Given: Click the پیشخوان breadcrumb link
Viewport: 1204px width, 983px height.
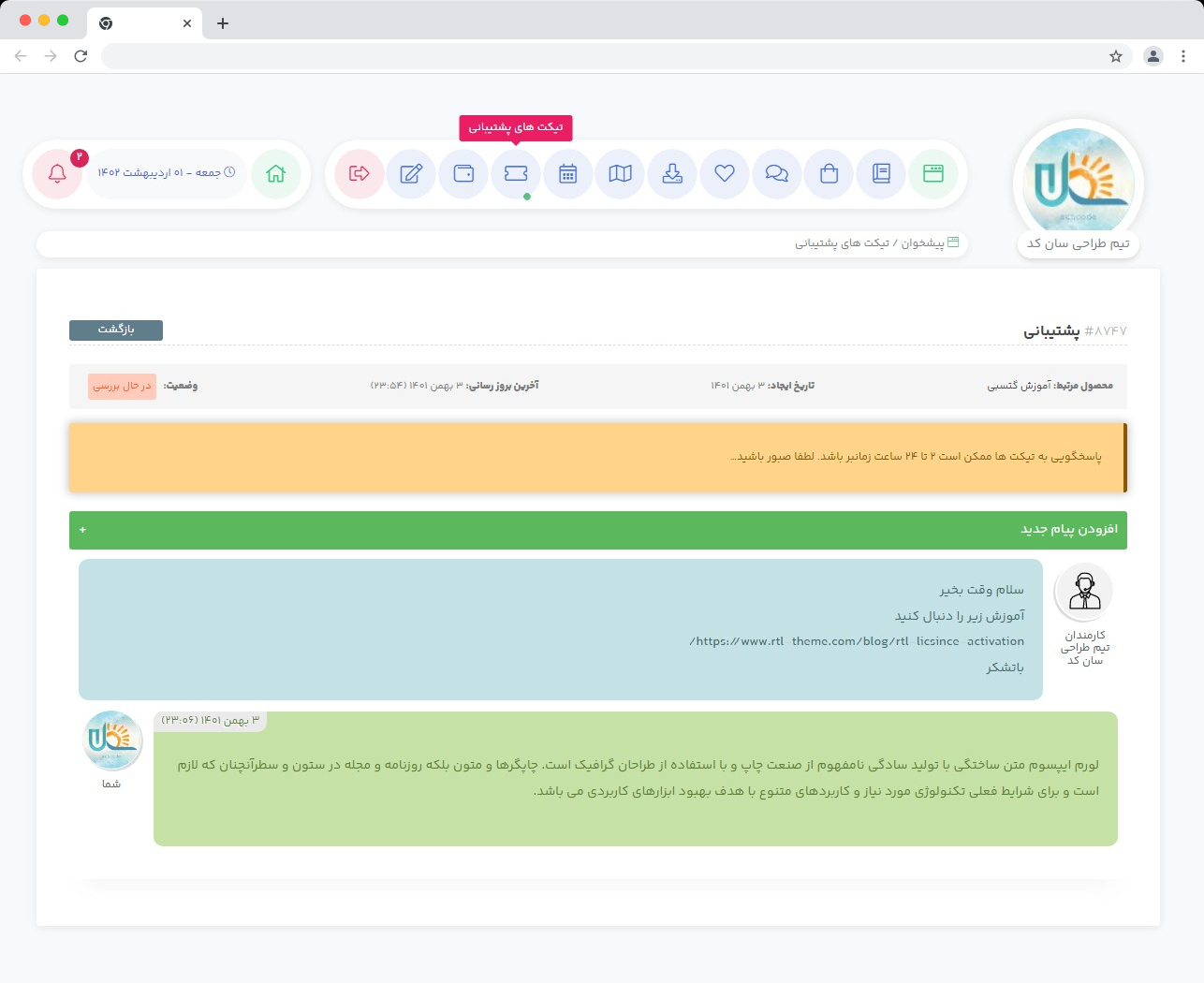Looking at the screenshot, I should point(922,243).
